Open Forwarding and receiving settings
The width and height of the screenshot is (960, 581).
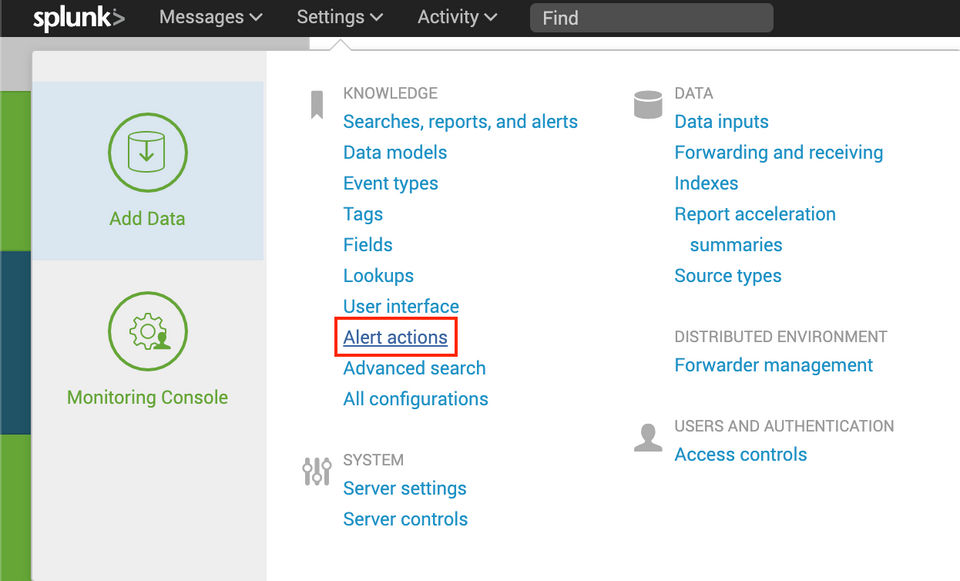[778, 153]
